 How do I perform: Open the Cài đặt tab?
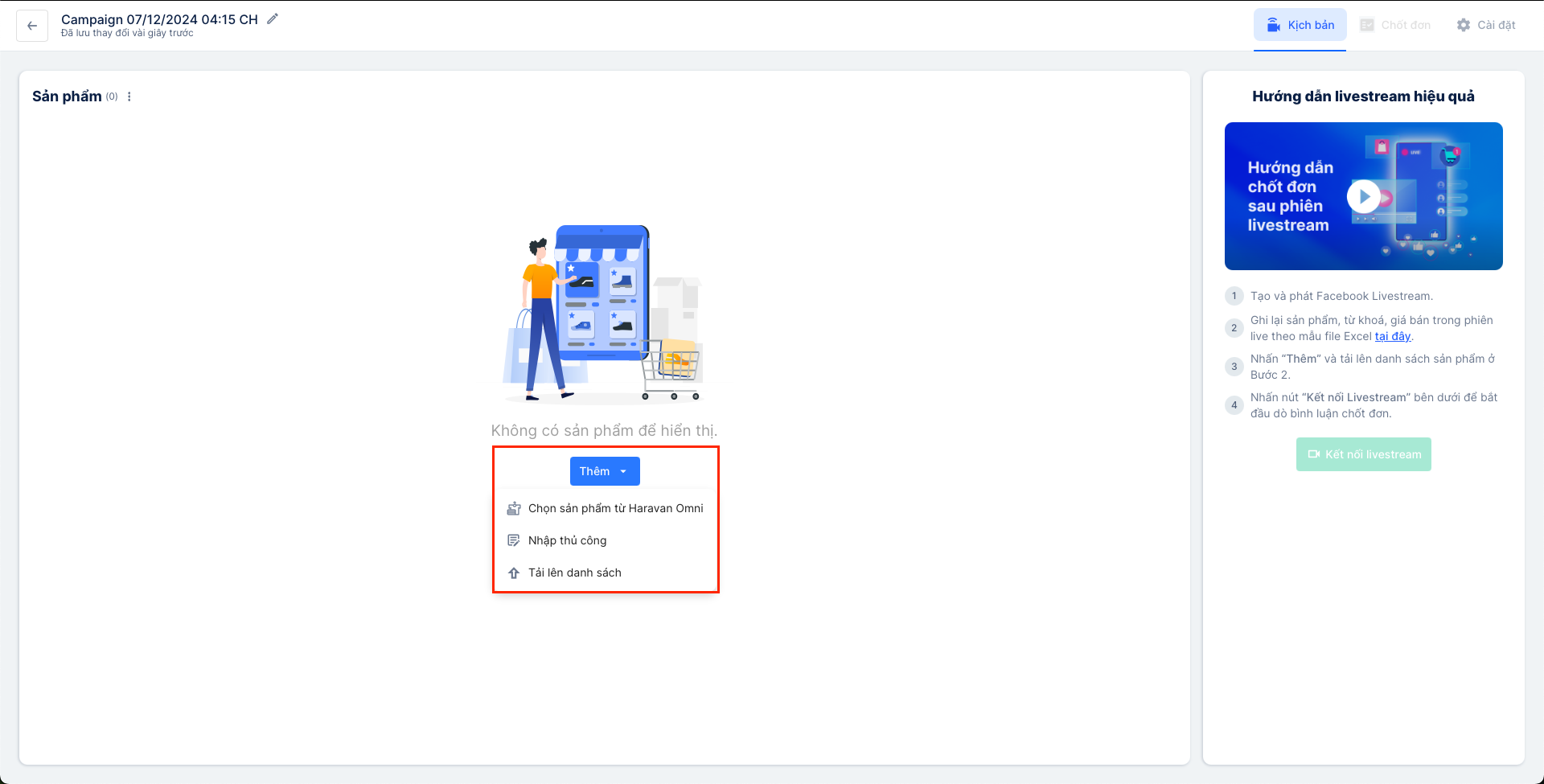(x=1486, y=25)
